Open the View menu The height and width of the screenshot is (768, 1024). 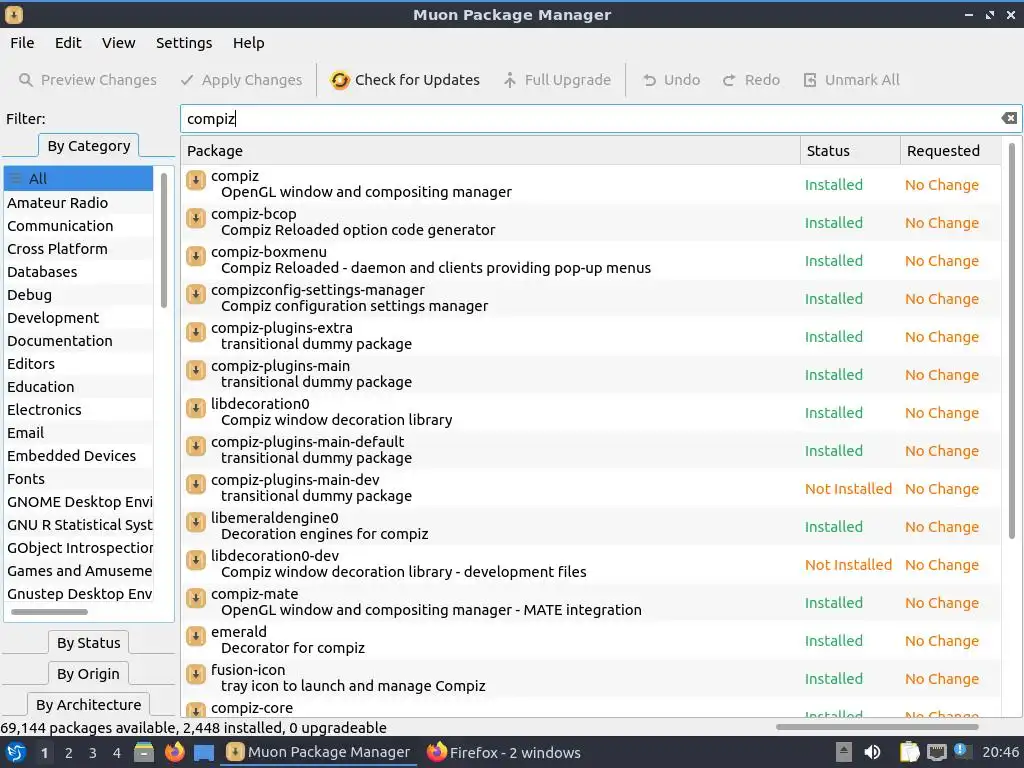118,43
